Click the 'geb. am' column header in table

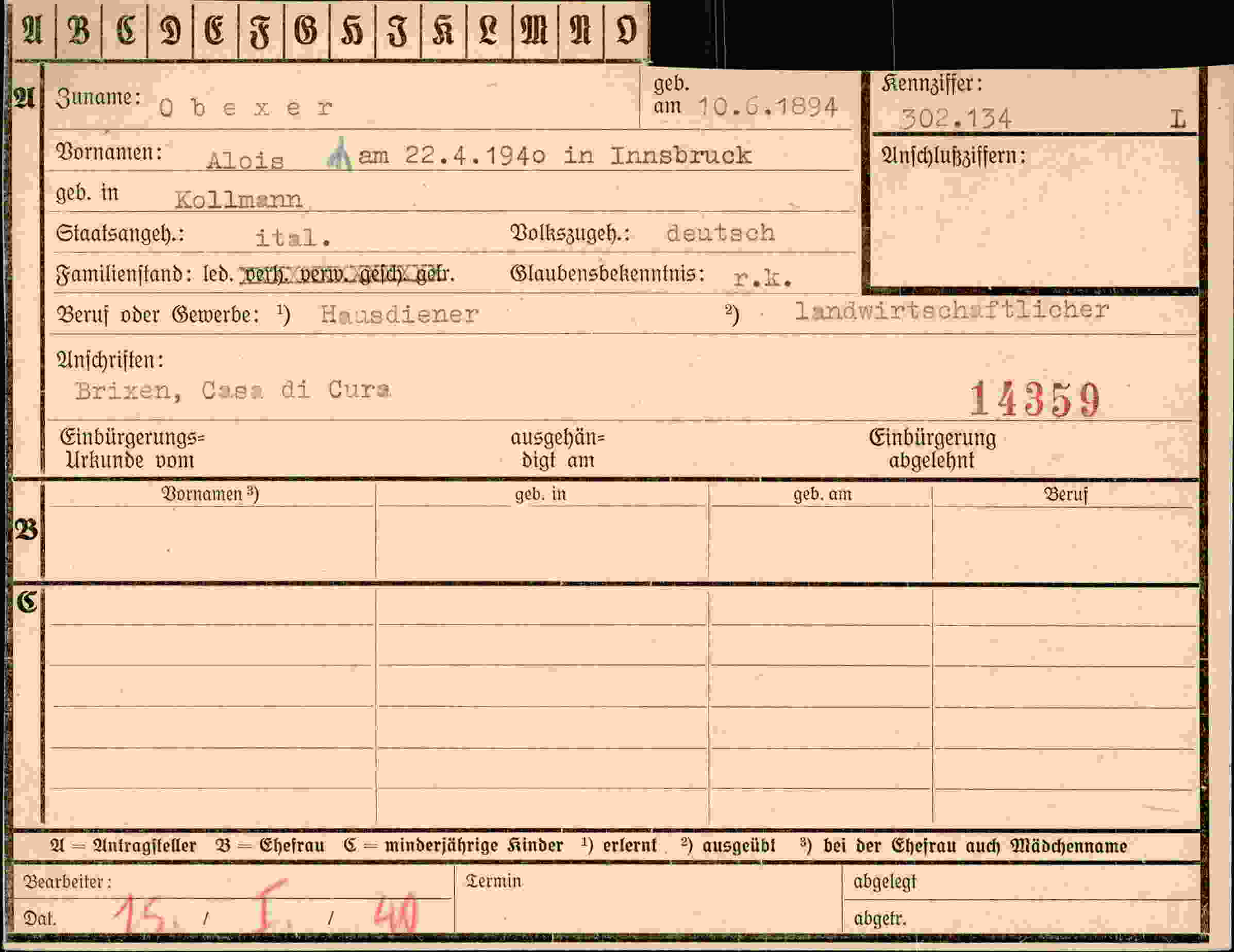pyautogui.click(x=822, y=494)
